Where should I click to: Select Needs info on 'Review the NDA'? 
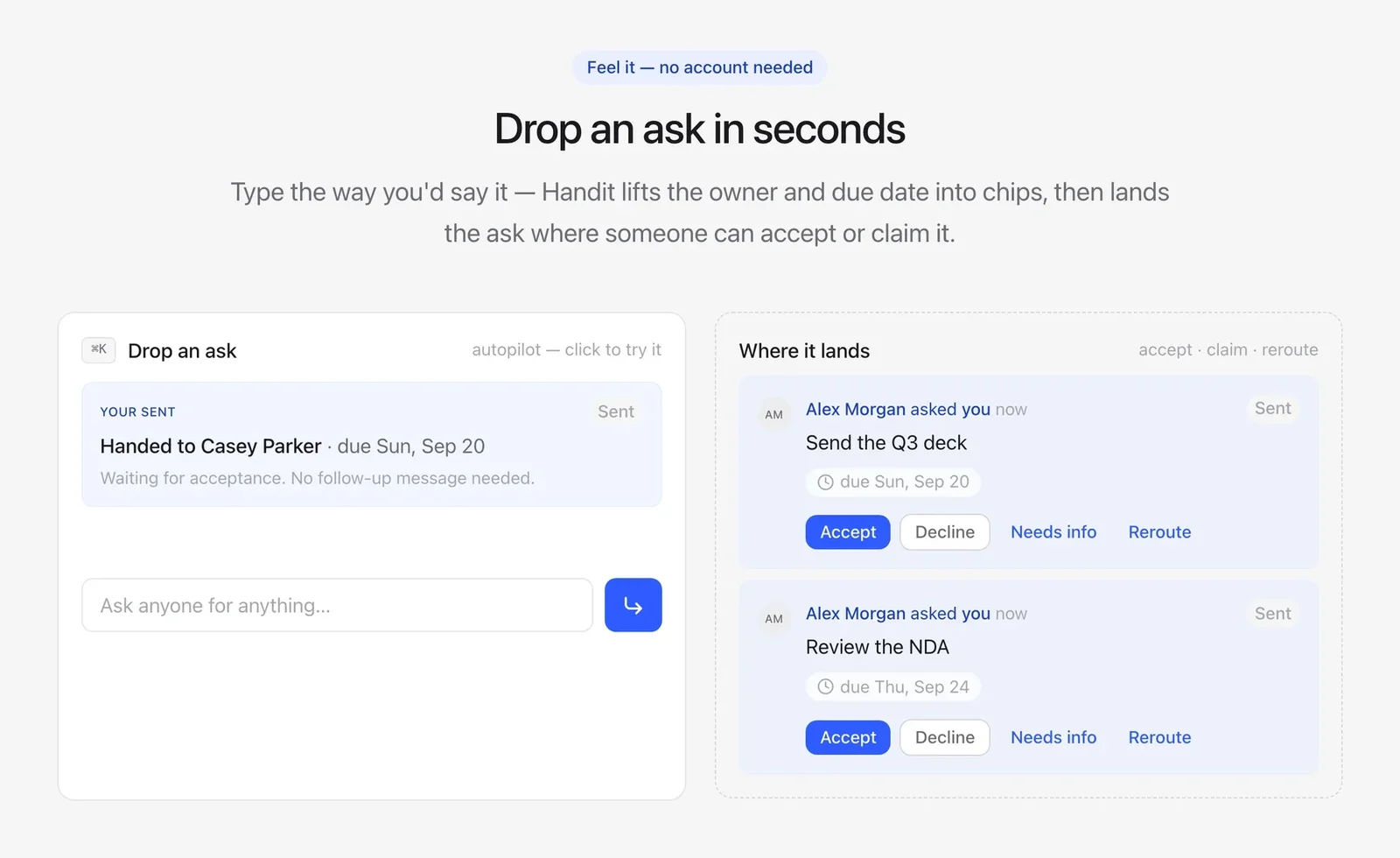tap(1053, 737)
